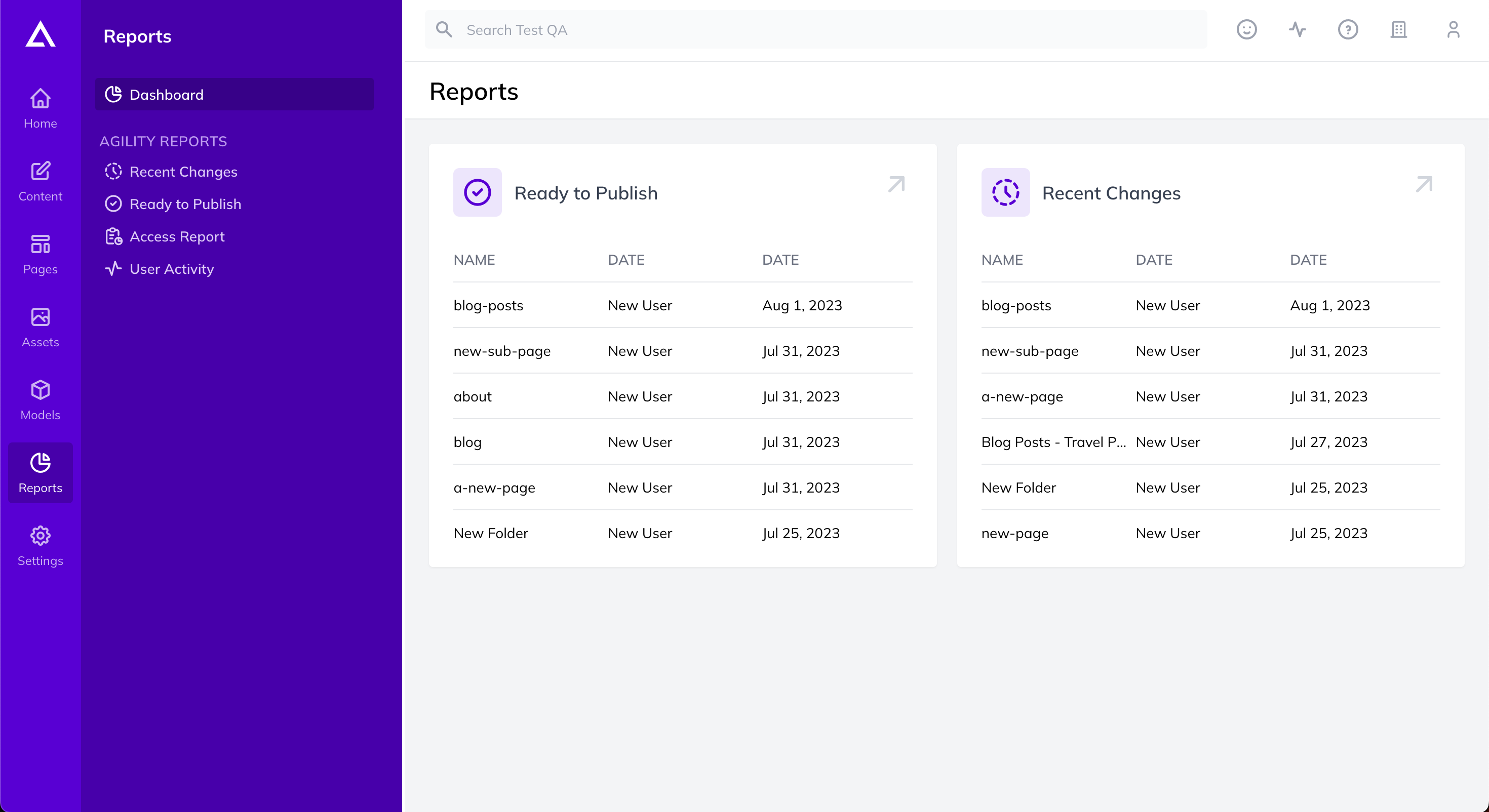
Task: Open the feedback smiley icon
Action: pos(1247,29)
